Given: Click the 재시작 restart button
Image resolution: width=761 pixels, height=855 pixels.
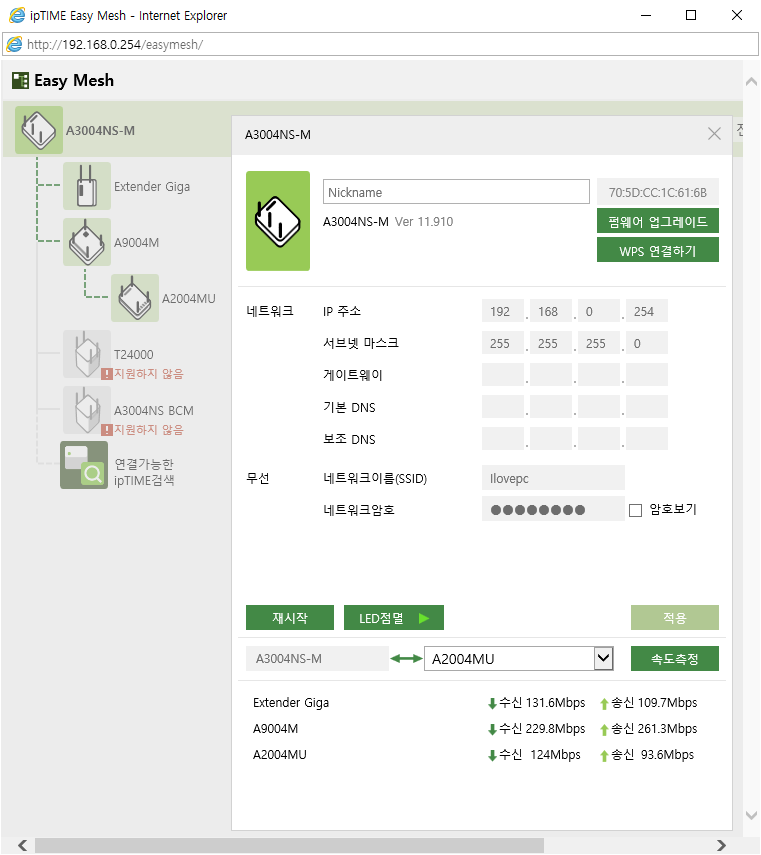Looking at the screenshot, I should (x=290, y=618).
